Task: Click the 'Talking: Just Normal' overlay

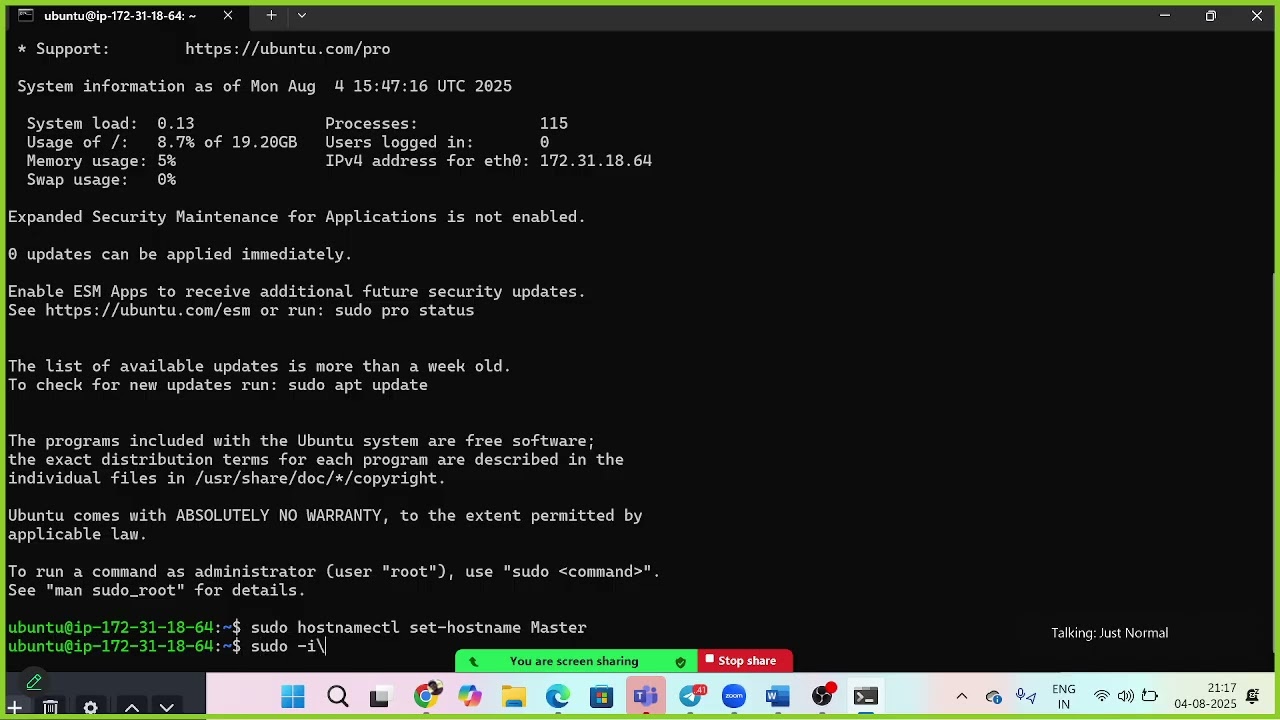Action: [1109, 633]
